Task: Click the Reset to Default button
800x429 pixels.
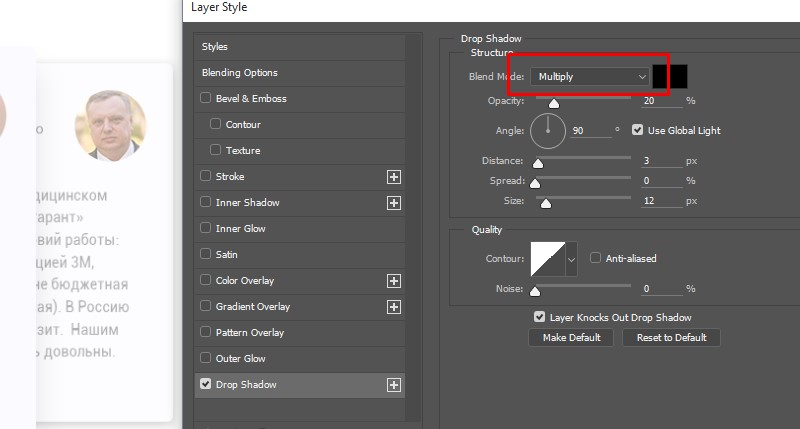Action: click(x=671, y=338)
